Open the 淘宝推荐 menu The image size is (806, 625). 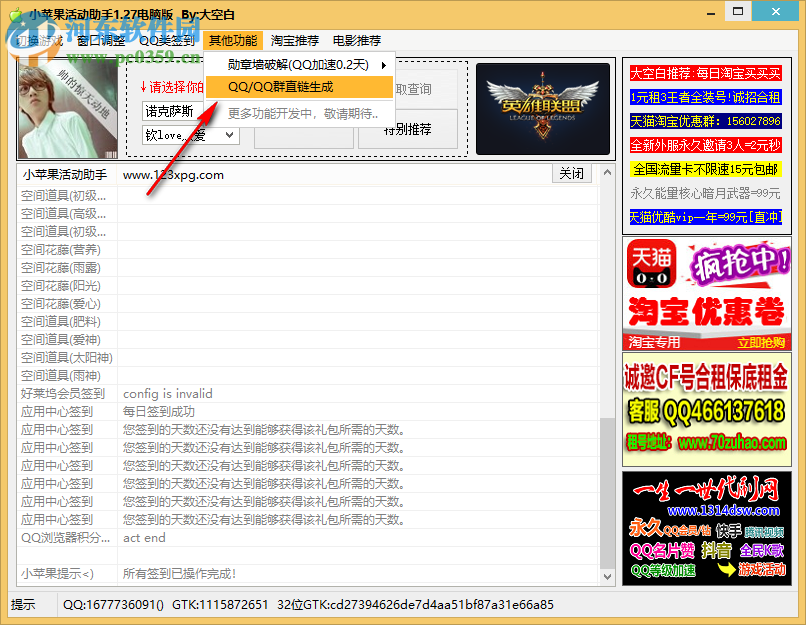(x=295, y=41)
